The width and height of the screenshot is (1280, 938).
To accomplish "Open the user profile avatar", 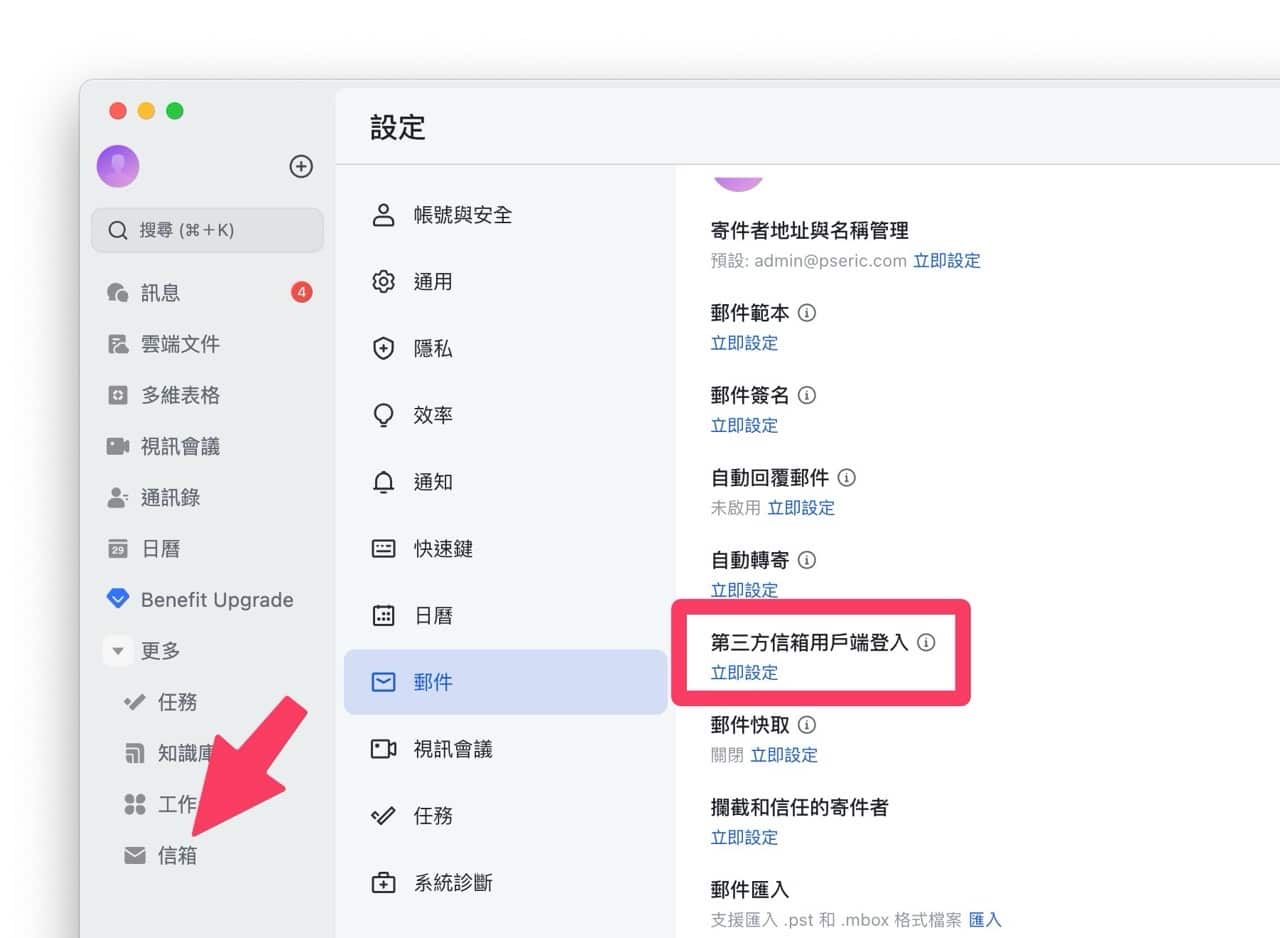I will click(118, 166).
